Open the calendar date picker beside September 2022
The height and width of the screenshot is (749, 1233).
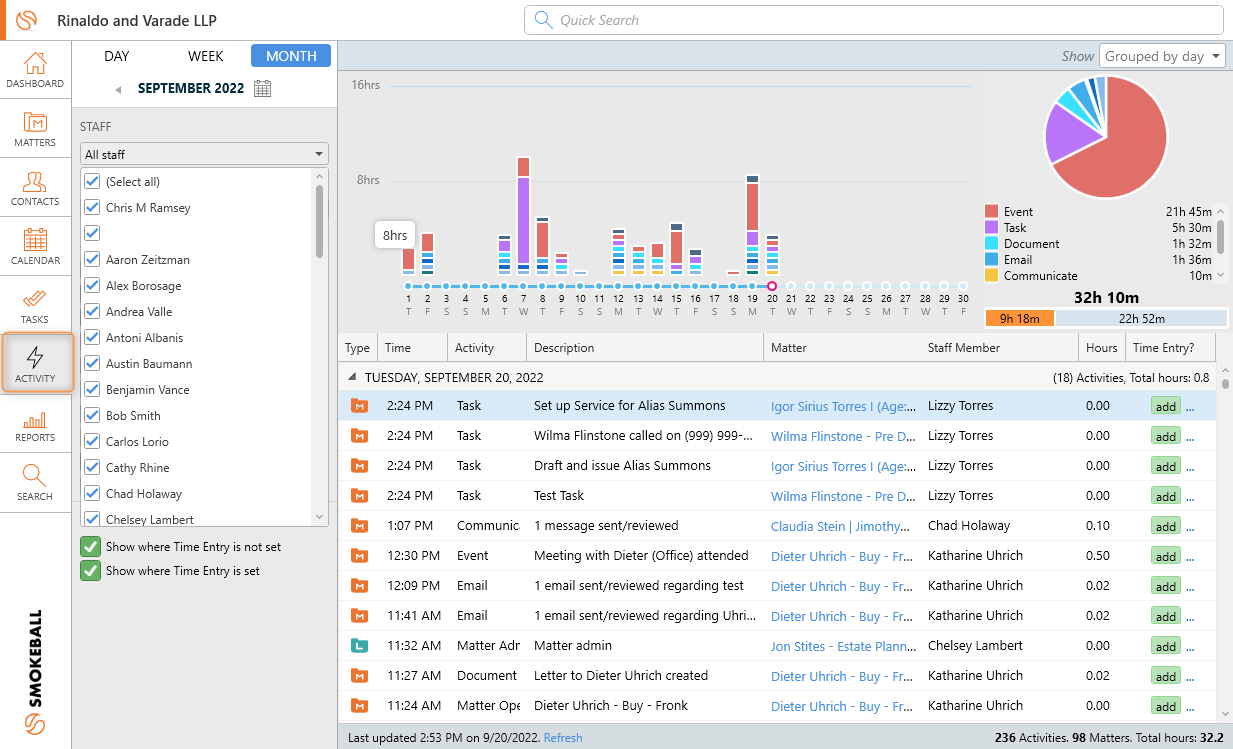coord(262,88)
